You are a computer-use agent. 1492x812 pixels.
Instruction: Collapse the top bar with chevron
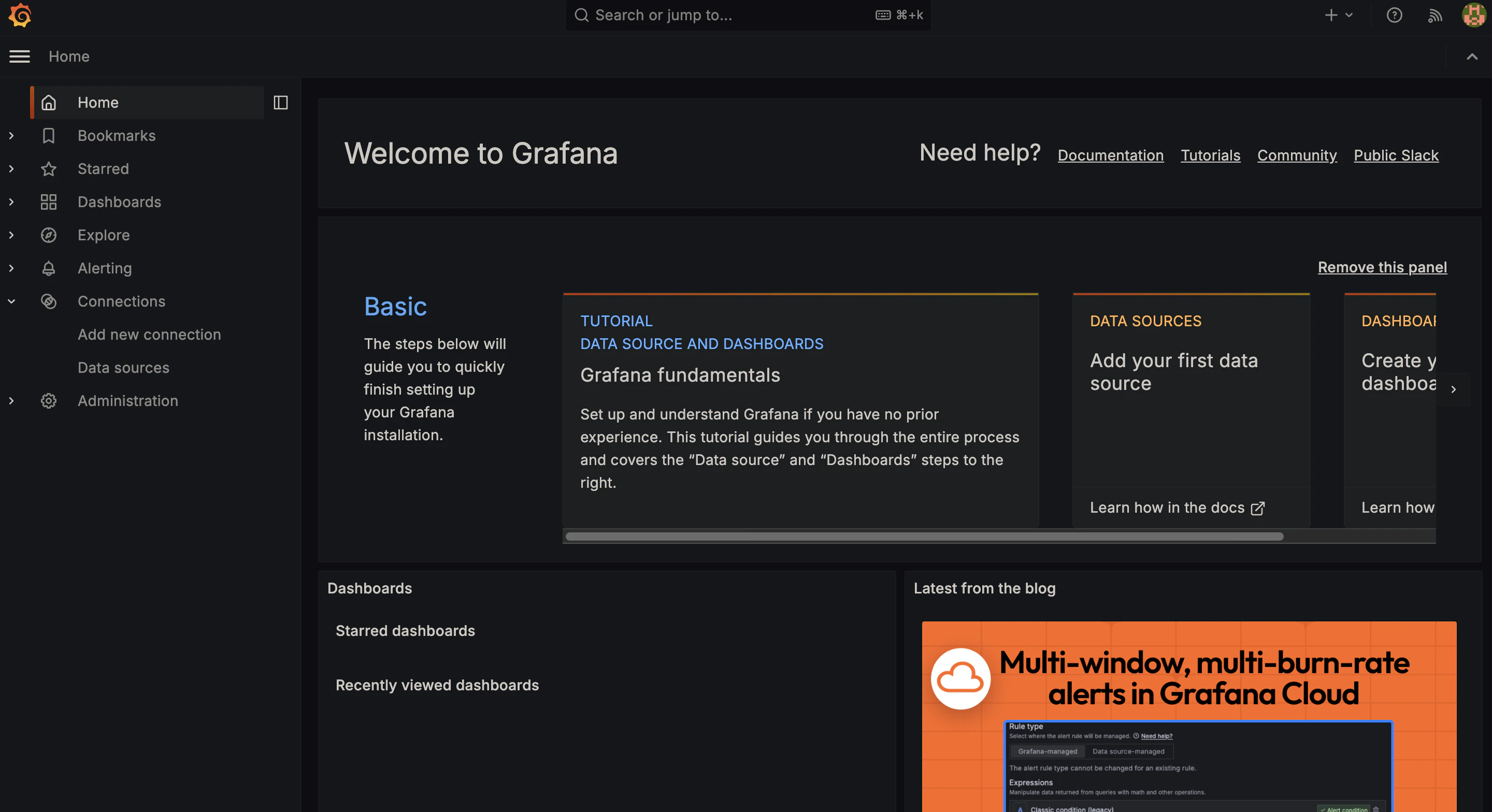point(1472,56)
